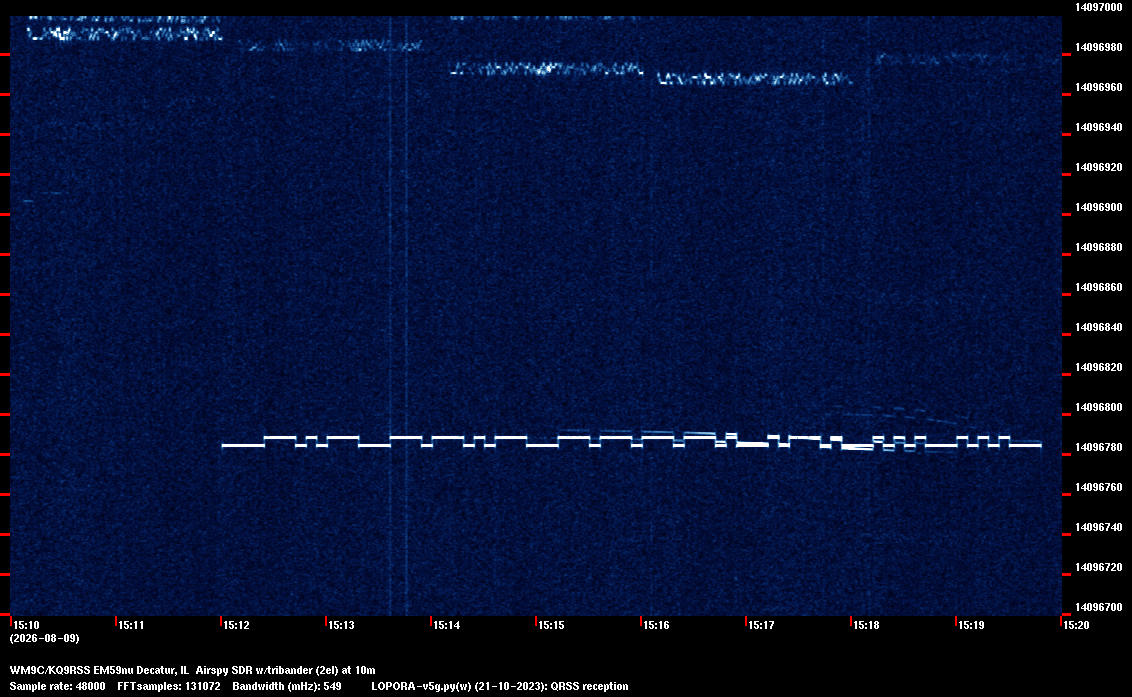Select the 14096760 frequency label

coord(1099,488)
